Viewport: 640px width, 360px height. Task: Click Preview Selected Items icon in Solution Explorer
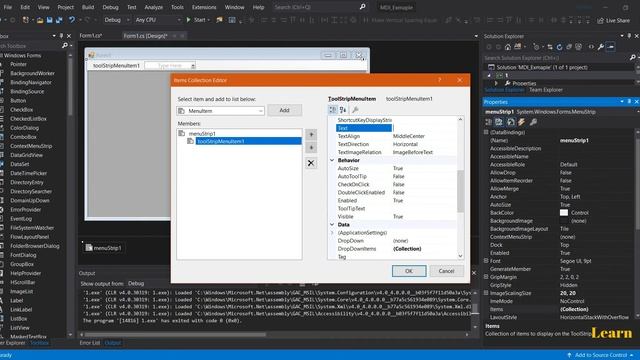(611, 47)
